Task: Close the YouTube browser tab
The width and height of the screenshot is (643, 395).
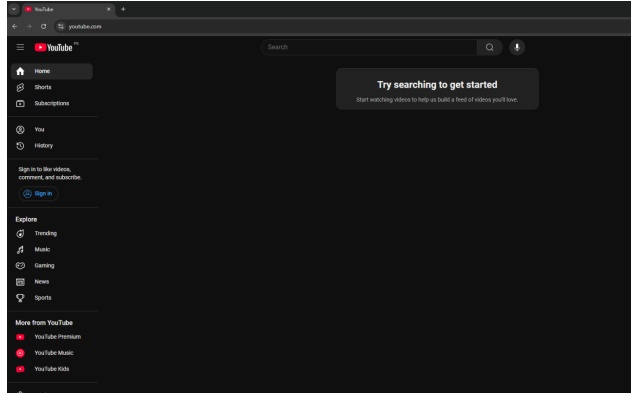Action: 109,9
